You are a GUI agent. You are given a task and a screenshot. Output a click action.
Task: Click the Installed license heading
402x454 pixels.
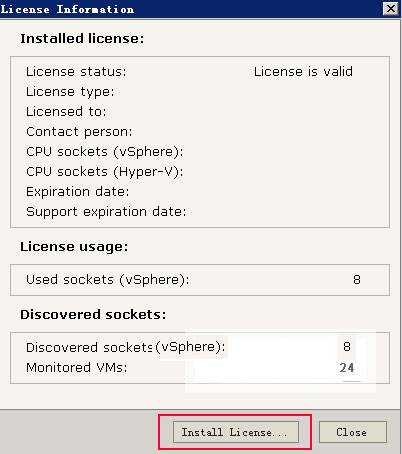(x=82, y=39)
